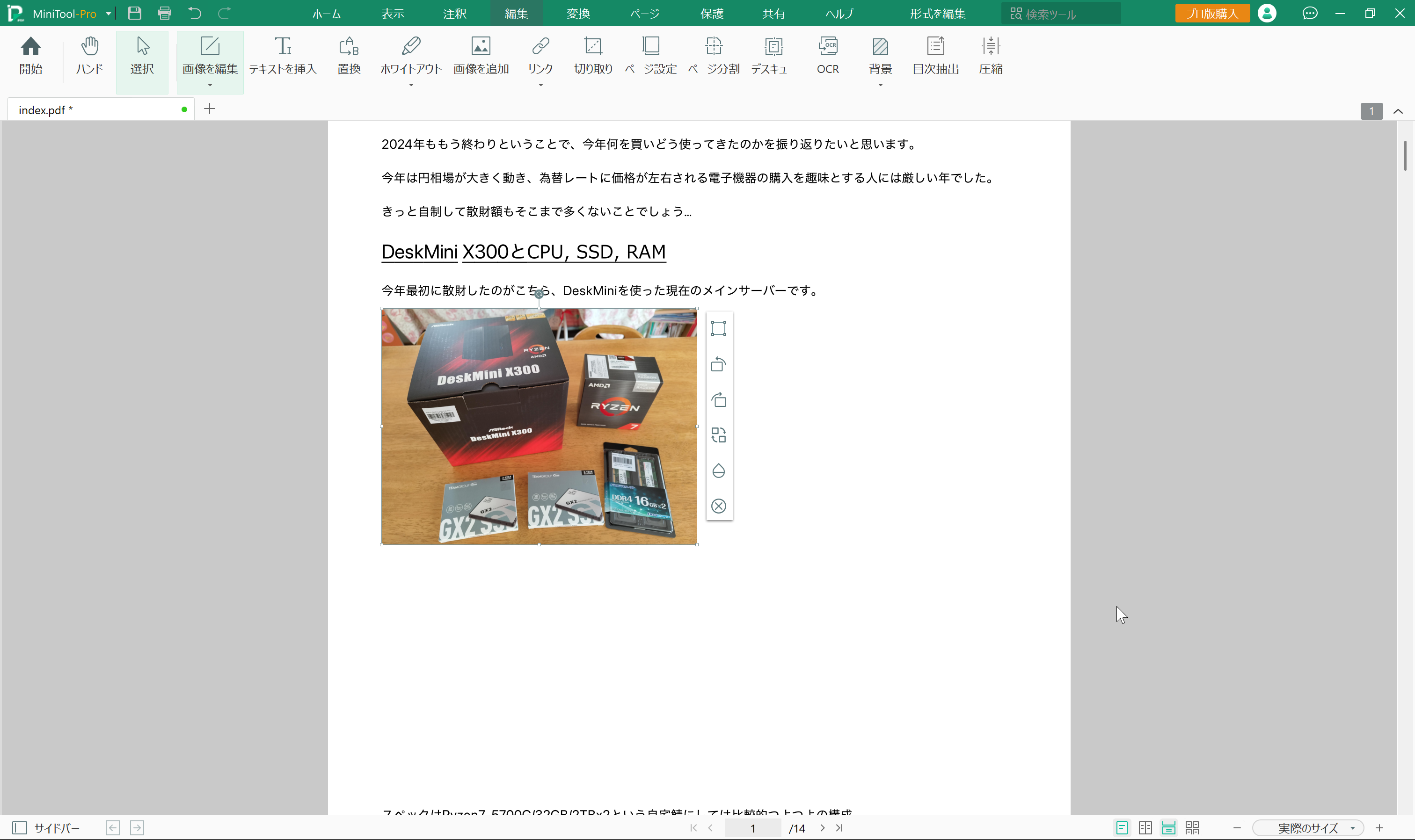The image size is (1415, 840).
Task: Click the 背景 background tool
Action: click(881, 56)
